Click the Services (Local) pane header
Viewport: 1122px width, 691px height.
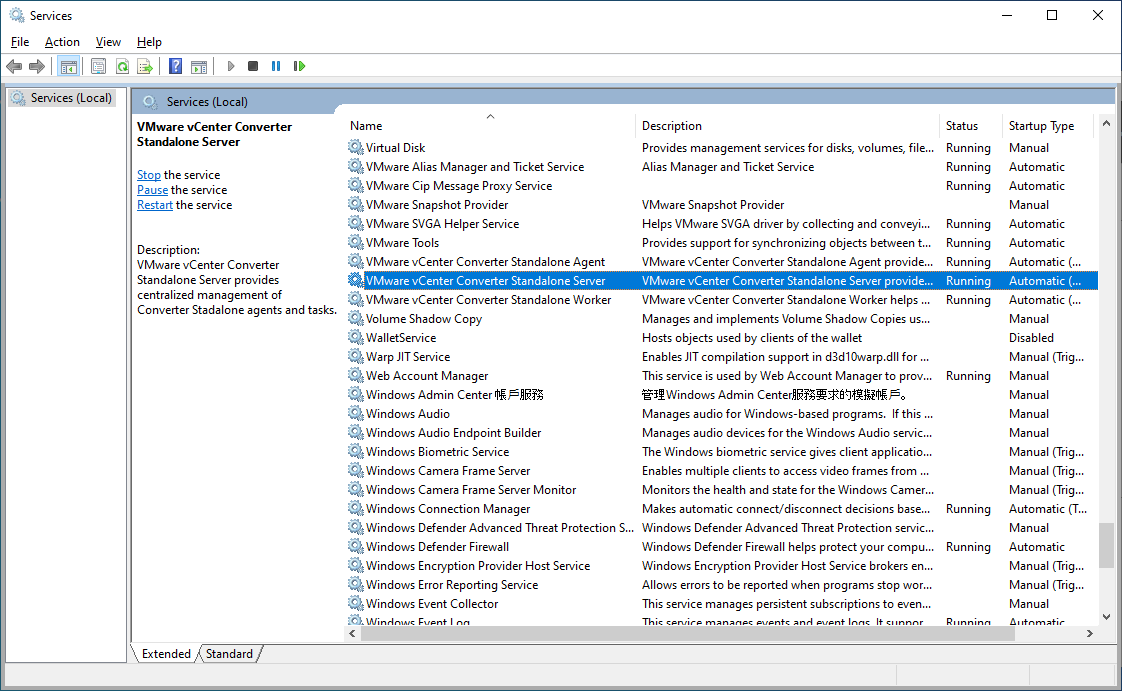(x=623, y=102)
